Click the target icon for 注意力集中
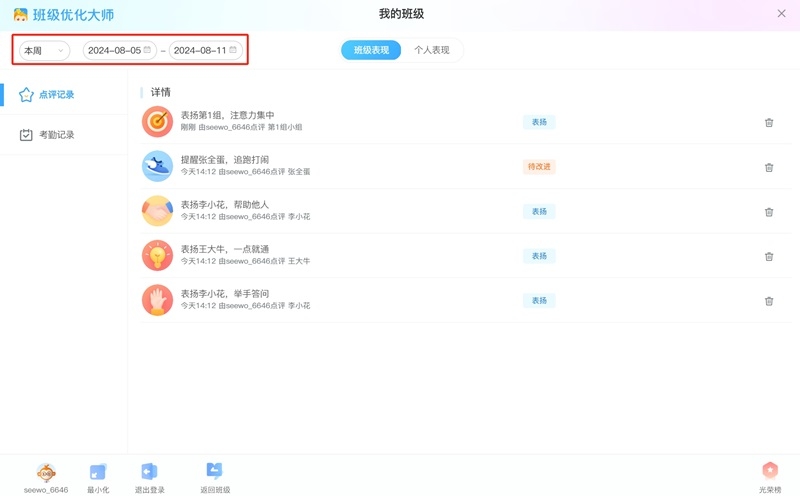 pos(157,121)
